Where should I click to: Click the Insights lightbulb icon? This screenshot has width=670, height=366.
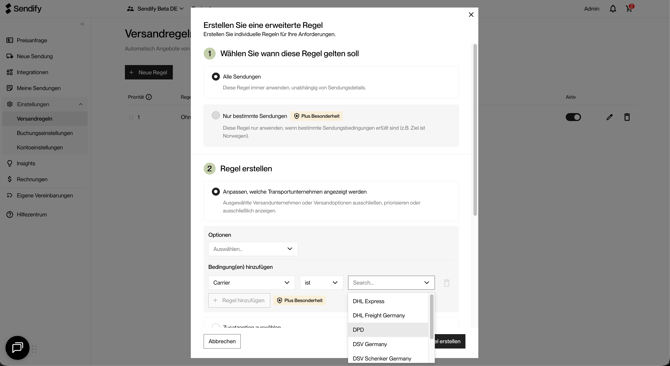point(9,163)
